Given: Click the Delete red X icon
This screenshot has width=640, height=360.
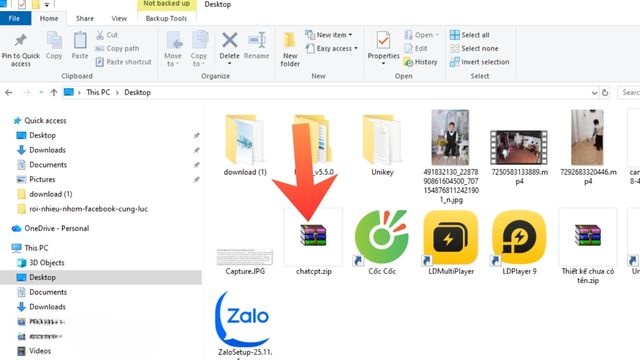Looking at the screenshot, I should [x=229, y=40].
